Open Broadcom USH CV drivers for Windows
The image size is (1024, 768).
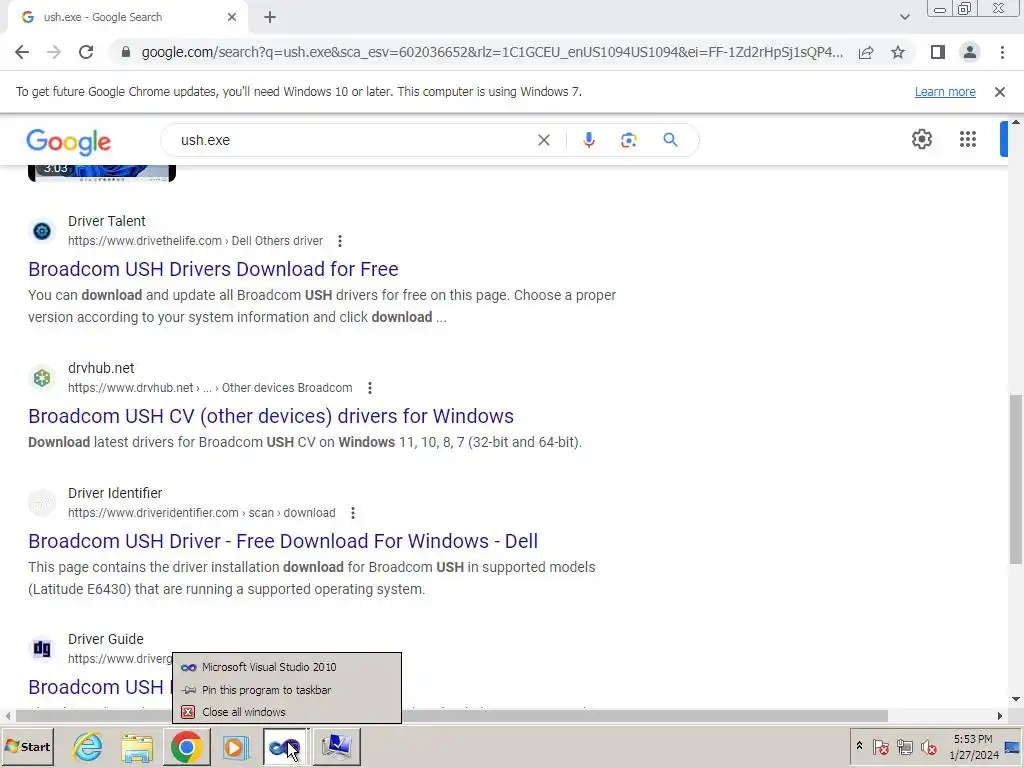click(x=271, y=416)
